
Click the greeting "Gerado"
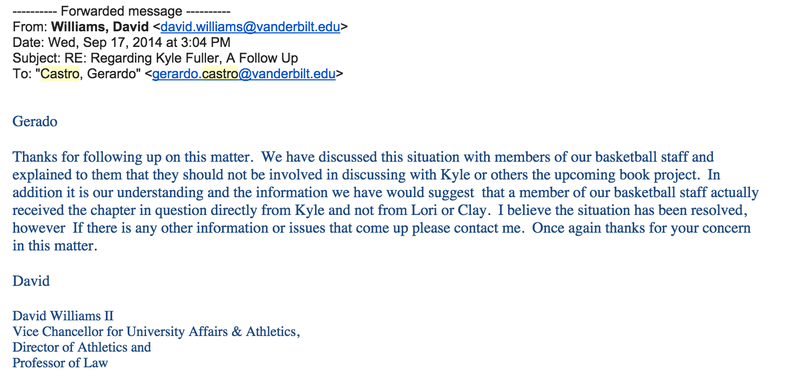[35, 122]
